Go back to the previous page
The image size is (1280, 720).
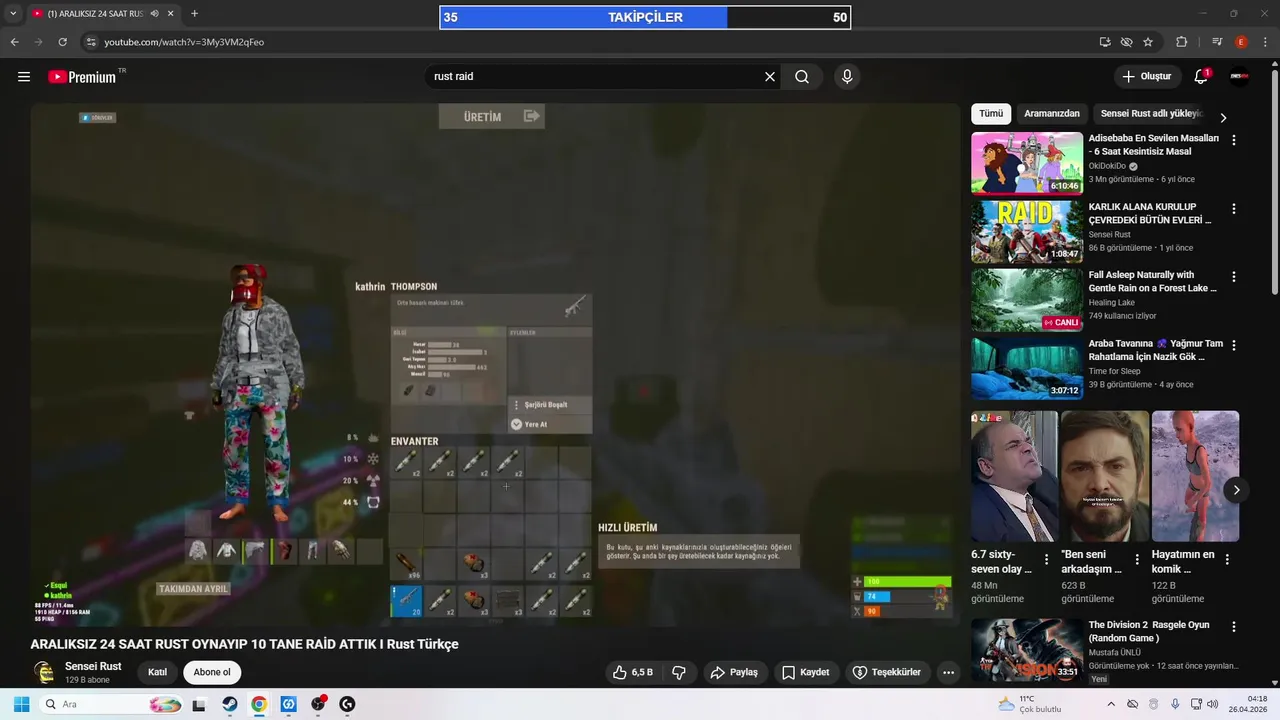click(14, 42)
